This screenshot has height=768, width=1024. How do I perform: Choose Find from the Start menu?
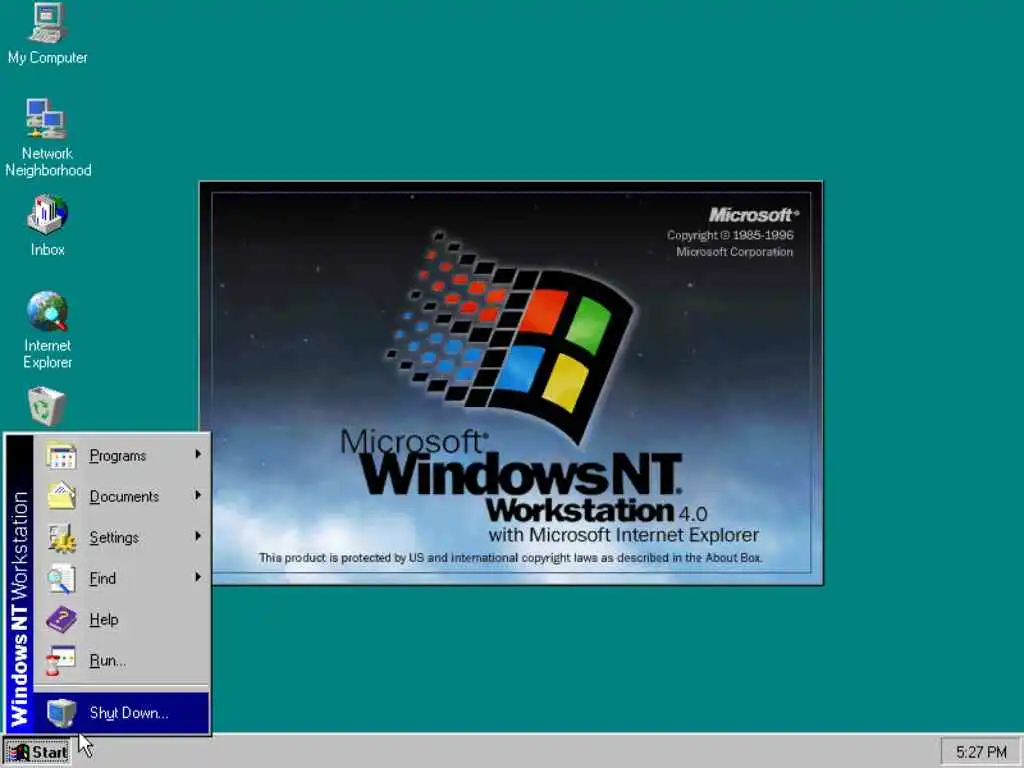[121, 579]
